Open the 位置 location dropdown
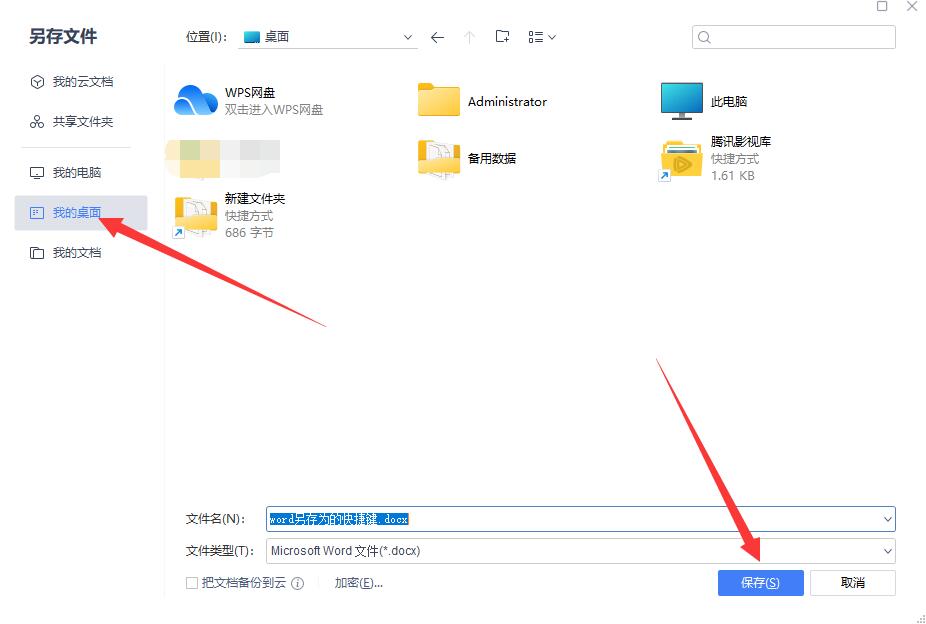The image size is (926, 624). pos(409,36)
